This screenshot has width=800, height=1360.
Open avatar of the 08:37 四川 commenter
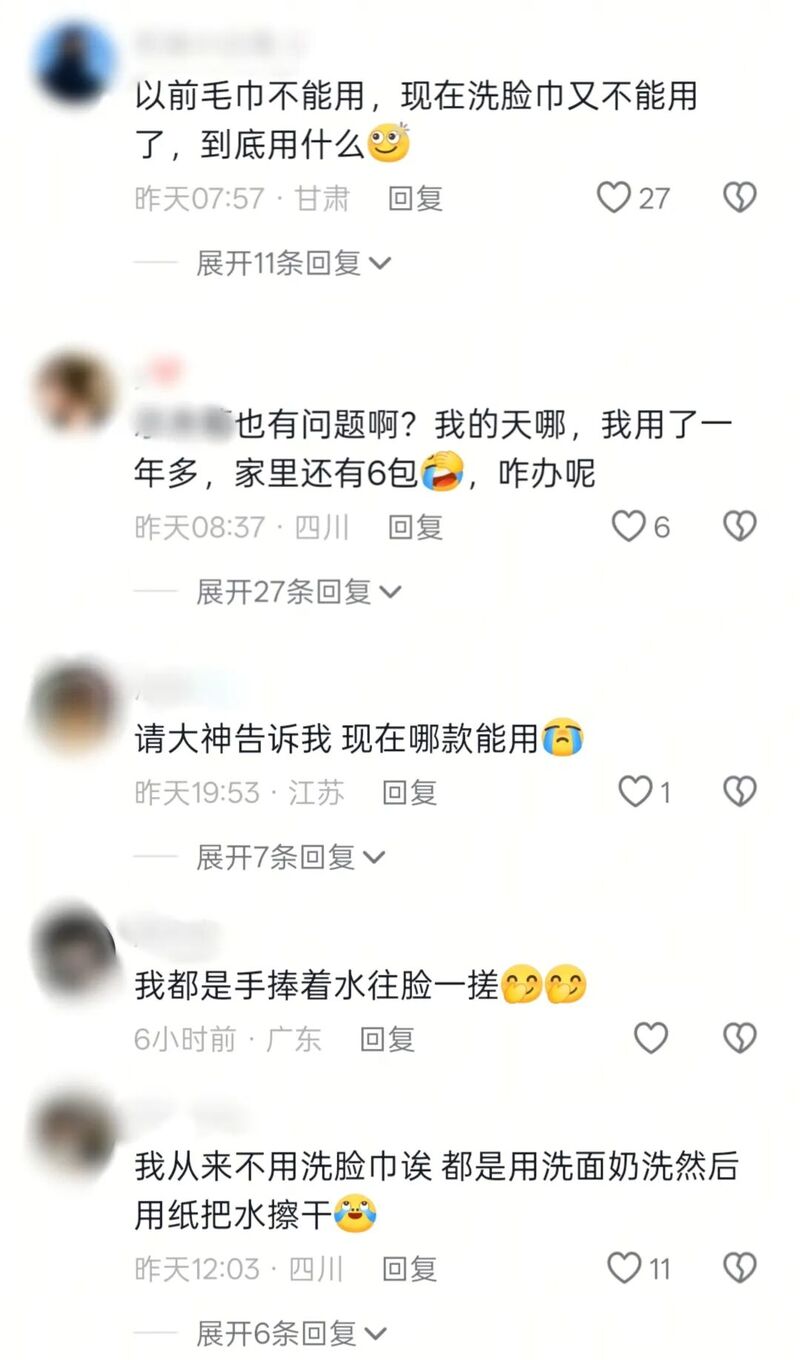pos(75,392)
